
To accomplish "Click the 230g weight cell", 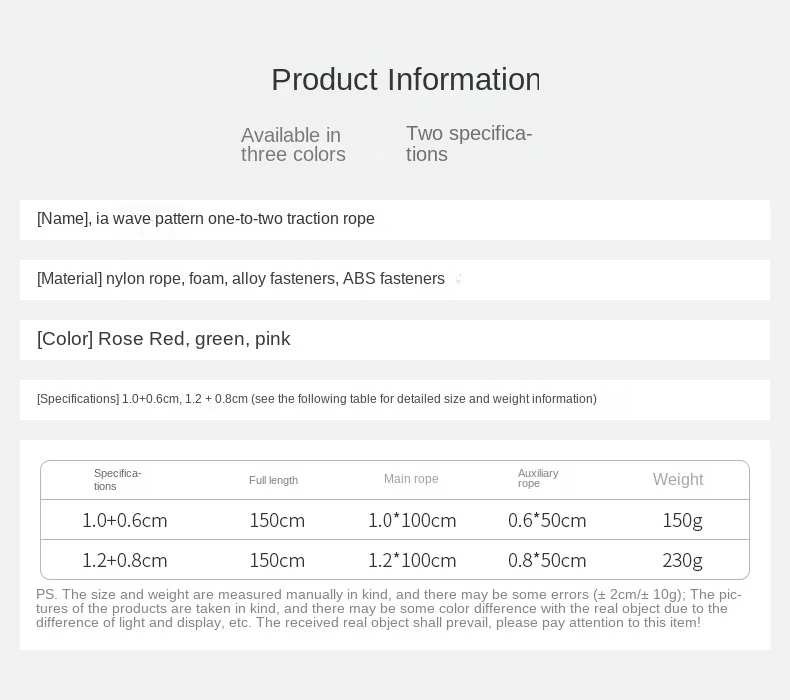I will [x=682, y=560].
